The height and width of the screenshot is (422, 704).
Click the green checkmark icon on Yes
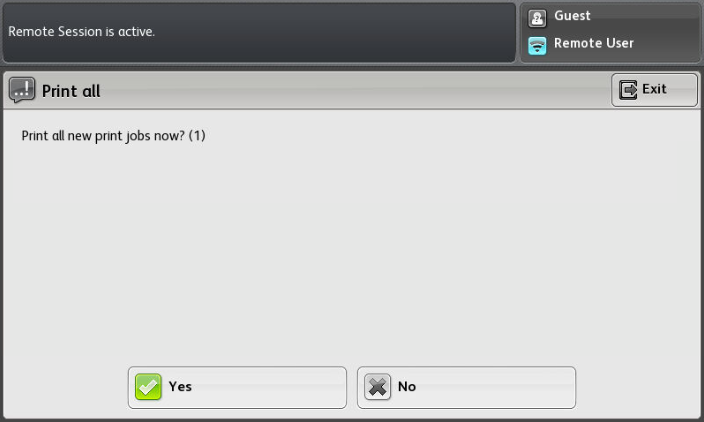click(148, 387)
